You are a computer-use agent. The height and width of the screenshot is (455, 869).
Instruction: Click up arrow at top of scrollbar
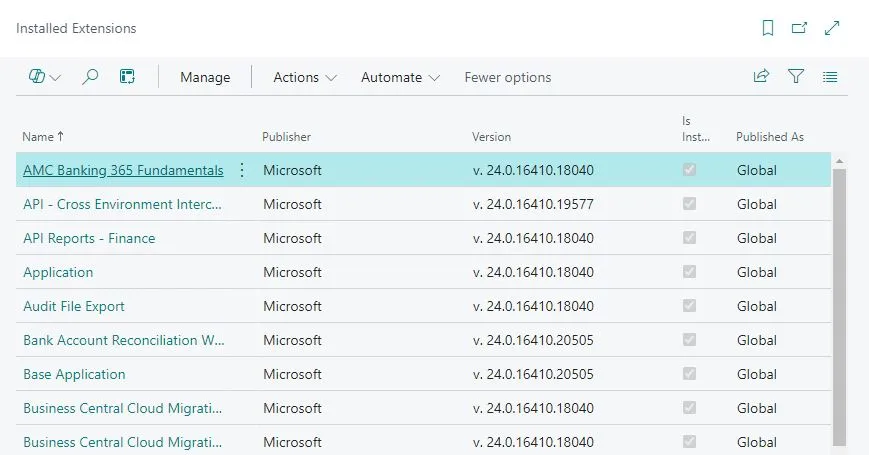[x=839, y=161]
